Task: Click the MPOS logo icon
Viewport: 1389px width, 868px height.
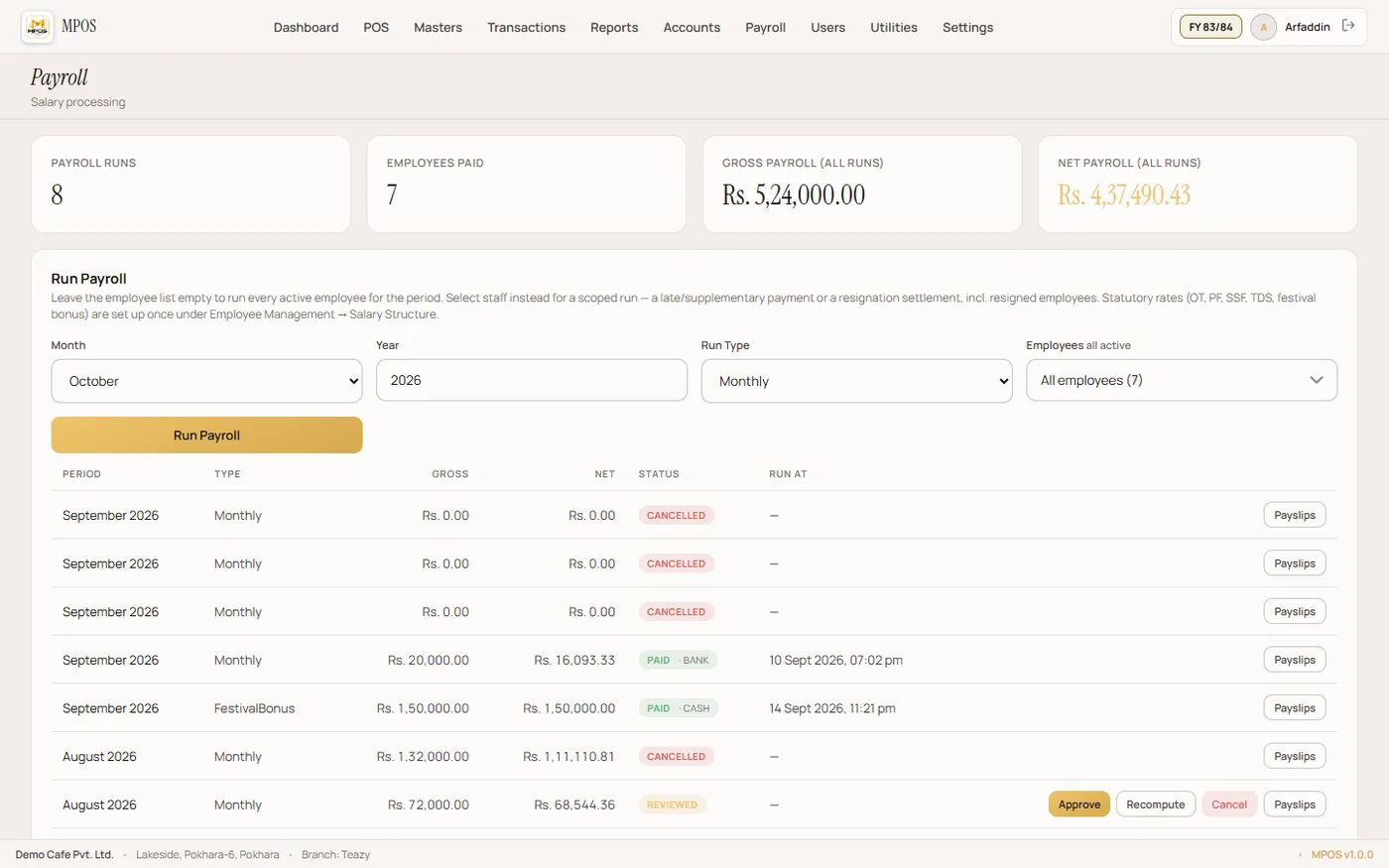Action: (38, 27)
